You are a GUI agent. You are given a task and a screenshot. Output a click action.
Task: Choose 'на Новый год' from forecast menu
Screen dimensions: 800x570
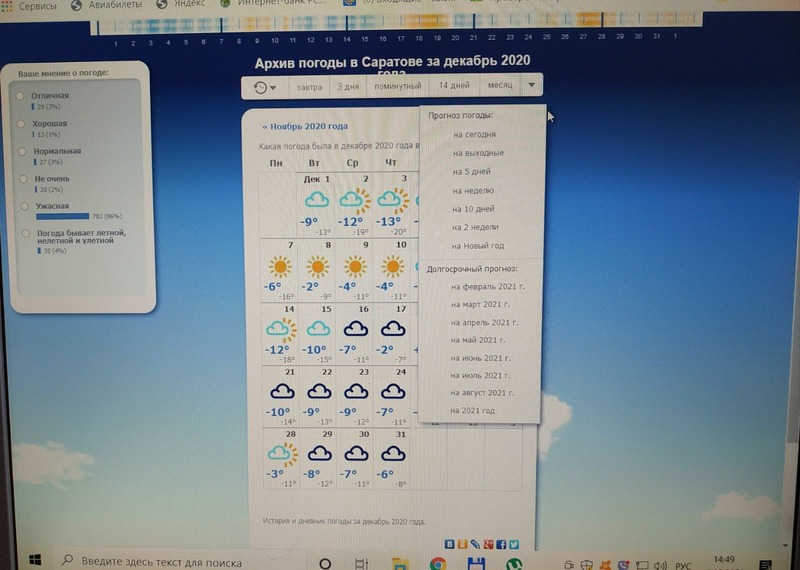478,245
